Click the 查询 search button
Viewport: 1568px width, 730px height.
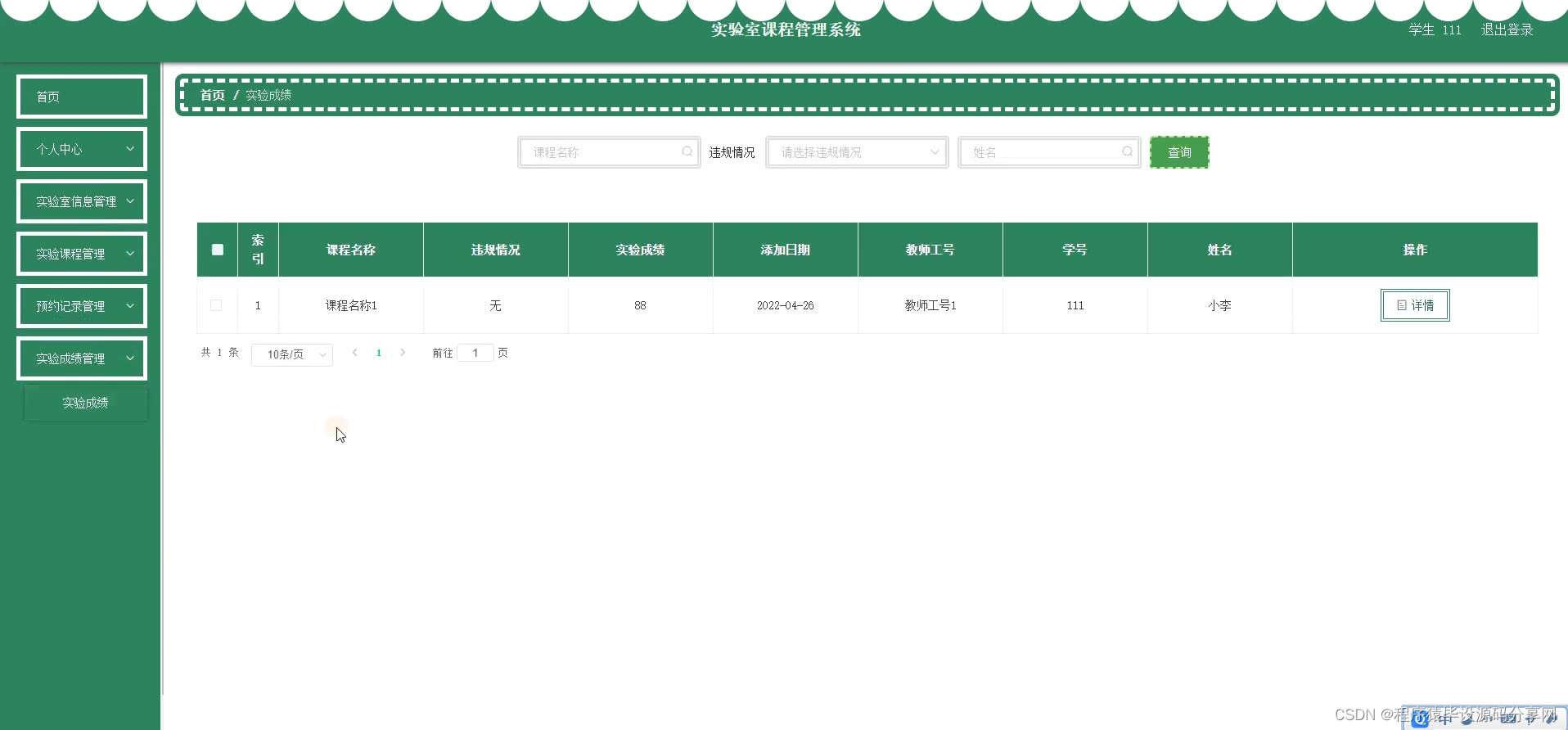pos(1179,152)
